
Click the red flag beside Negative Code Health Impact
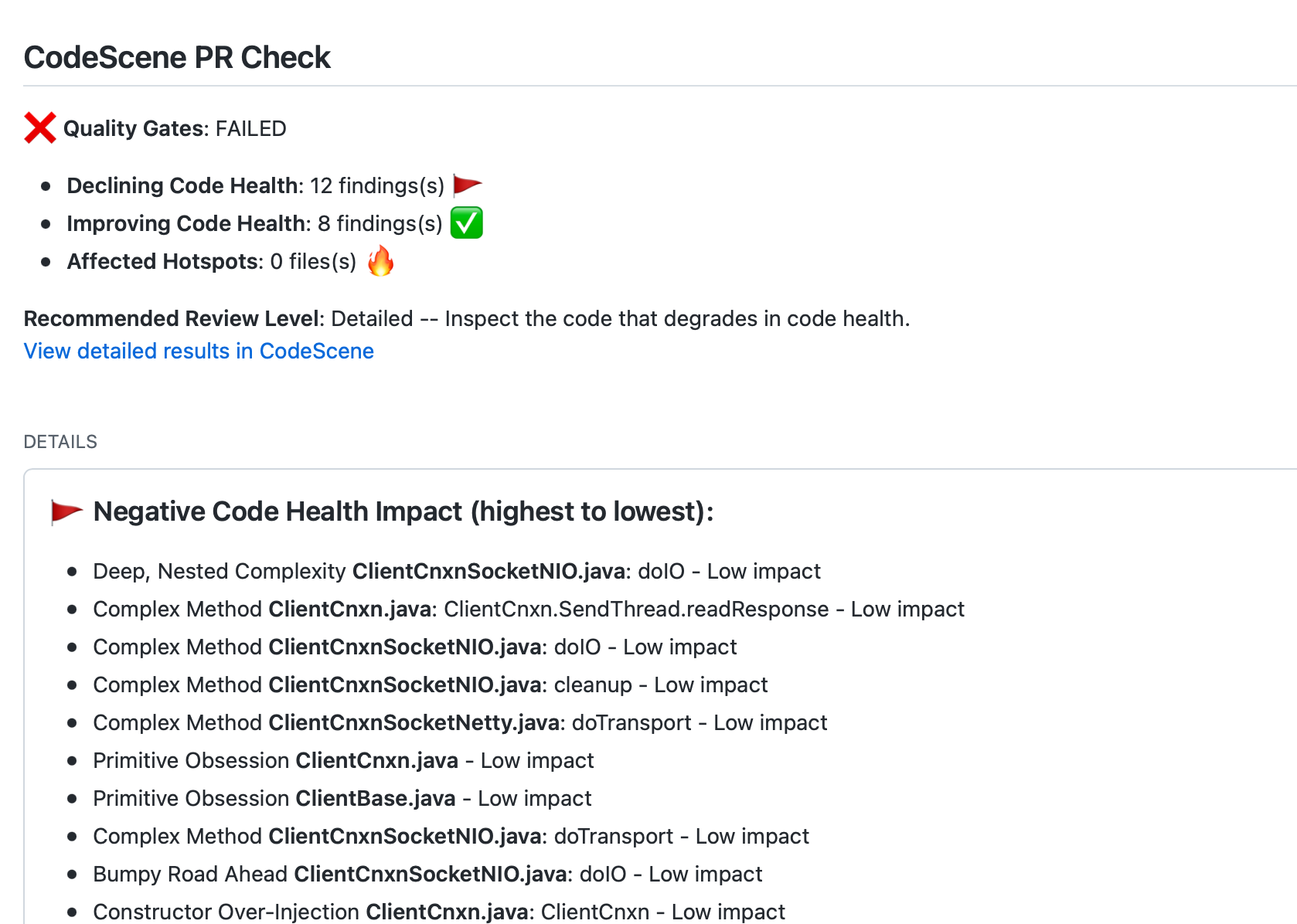tap(66, 511)
